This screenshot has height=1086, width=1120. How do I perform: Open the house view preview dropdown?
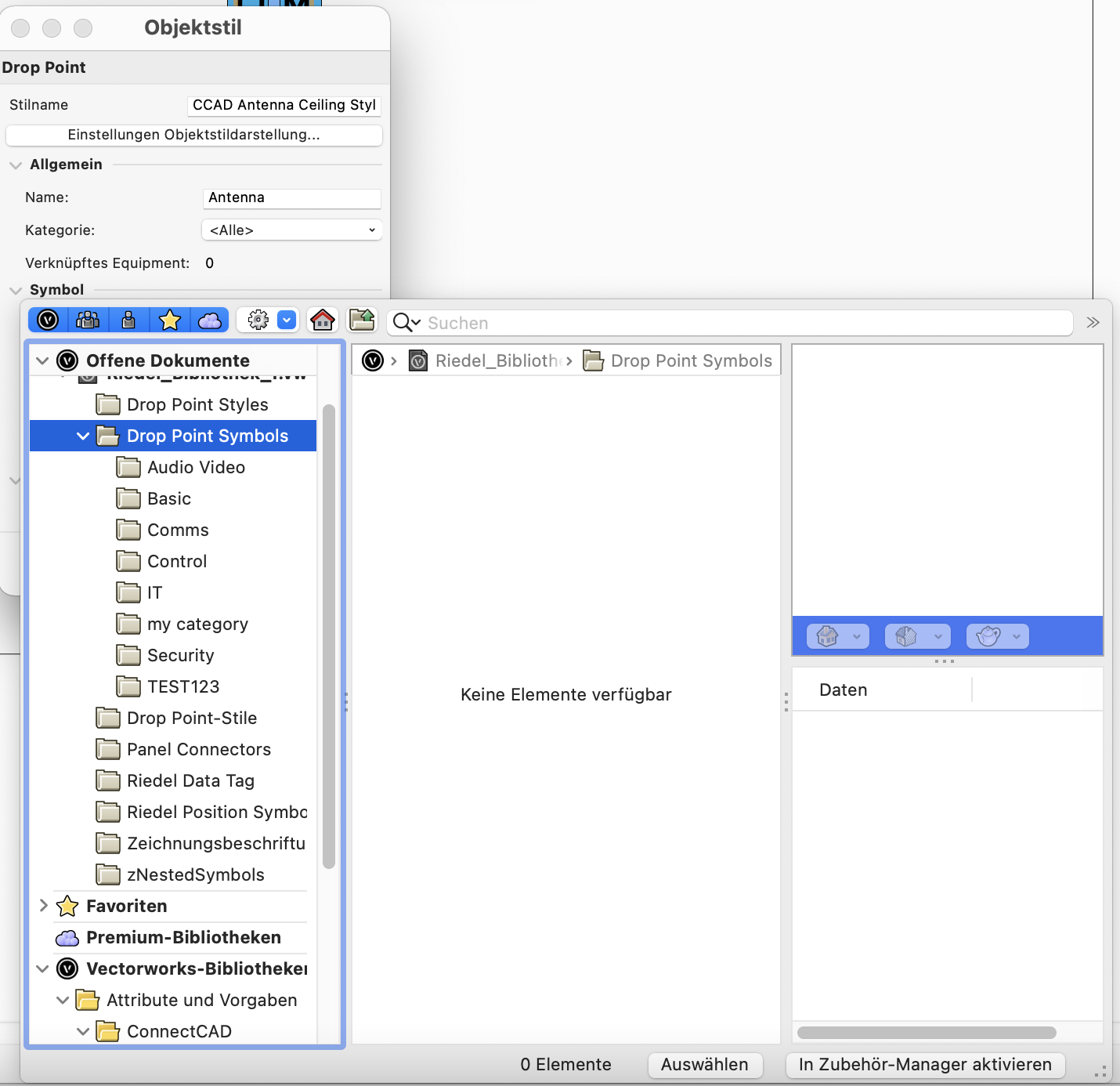coord(837,636)
